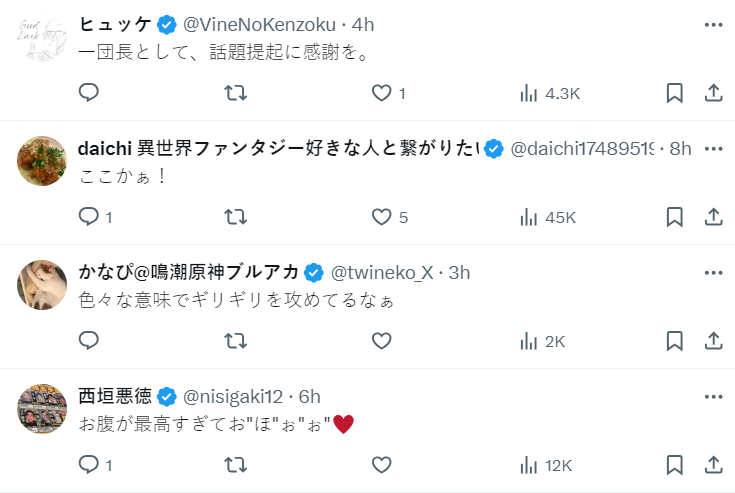Like 西垣悪徳's tweet
The width and height of the screenshot is (735, 493).
[381, 465]
